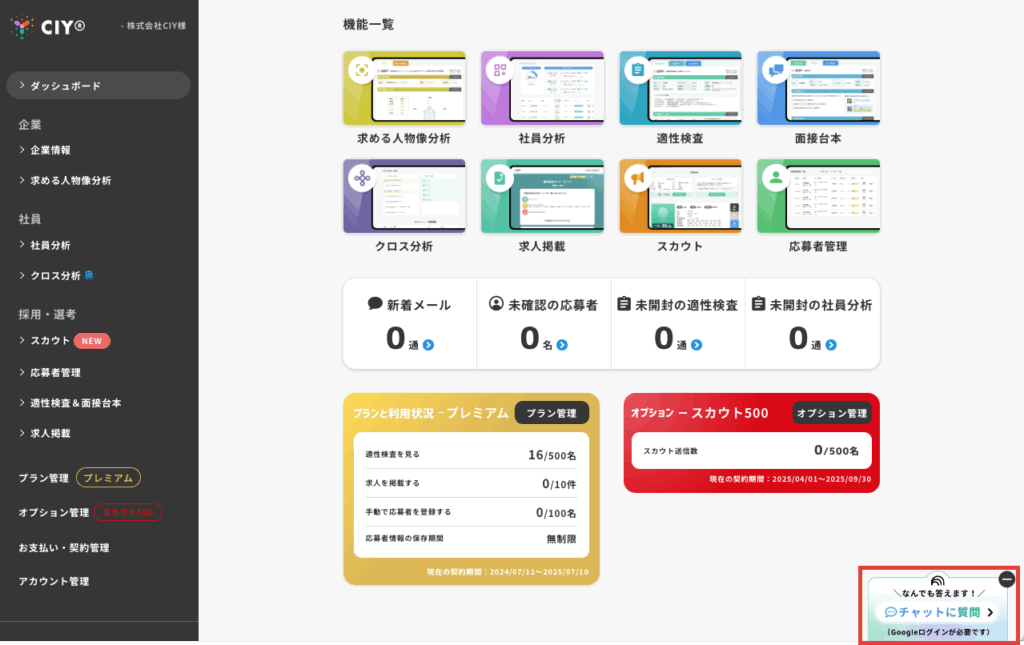Click the オプション管理 button on the red card

coord(831,413)
